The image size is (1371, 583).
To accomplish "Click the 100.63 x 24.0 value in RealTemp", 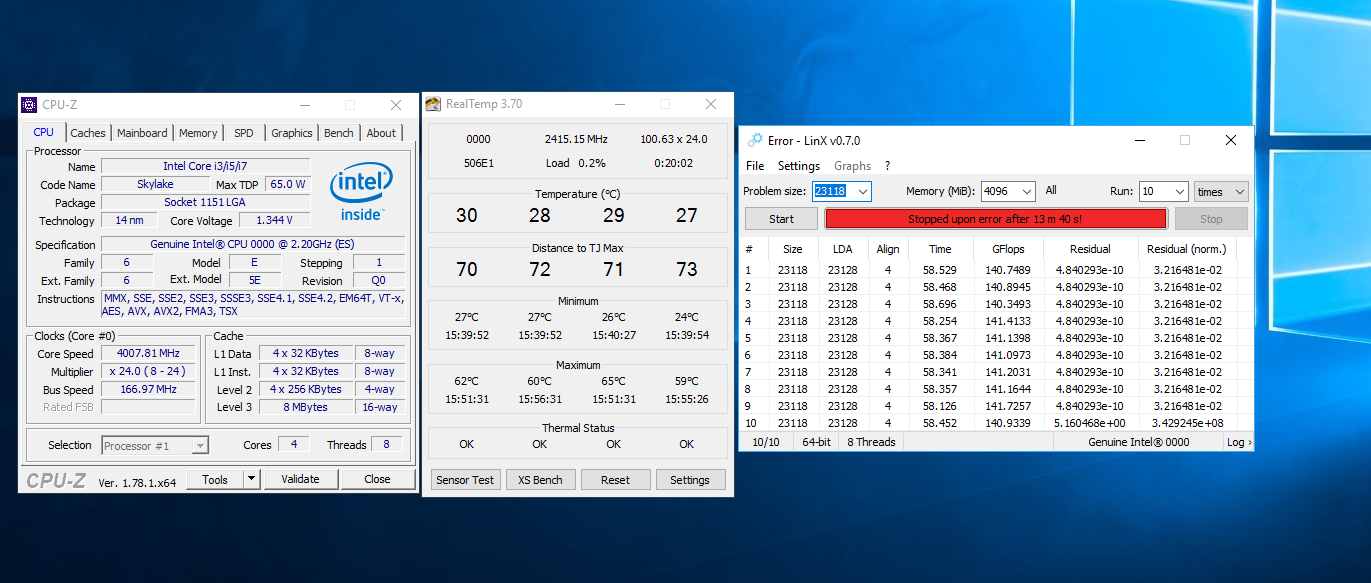I will 673,139.
